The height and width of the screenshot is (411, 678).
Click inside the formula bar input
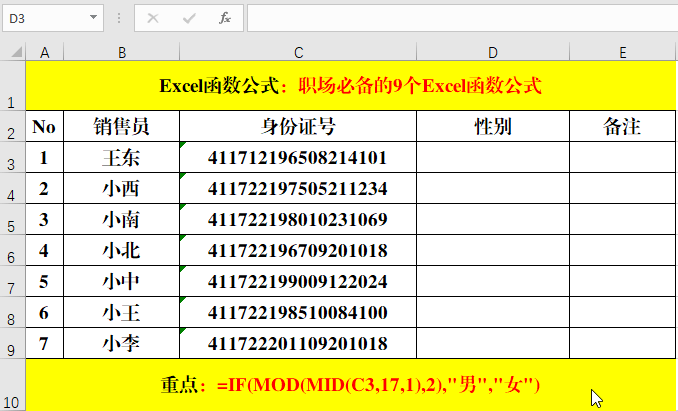(462, 18)
